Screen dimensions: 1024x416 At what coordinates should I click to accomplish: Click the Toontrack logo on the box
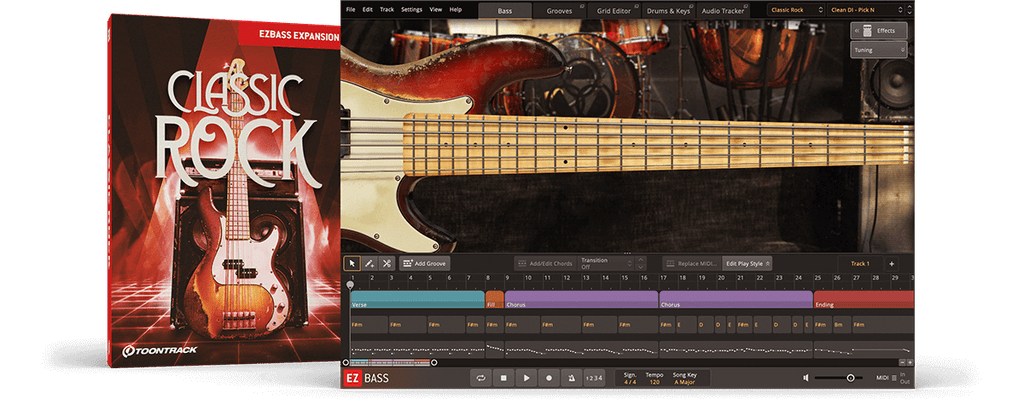point(159,351)
